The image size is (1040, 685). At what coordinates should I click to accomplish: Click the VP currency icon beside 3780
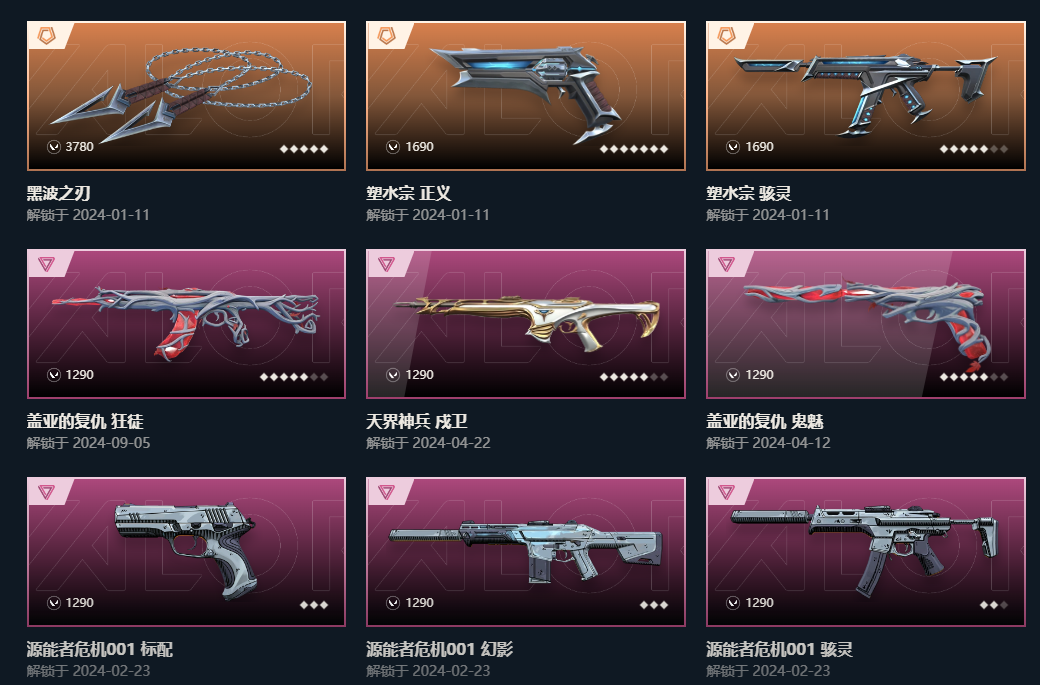[x=54, y=147]
